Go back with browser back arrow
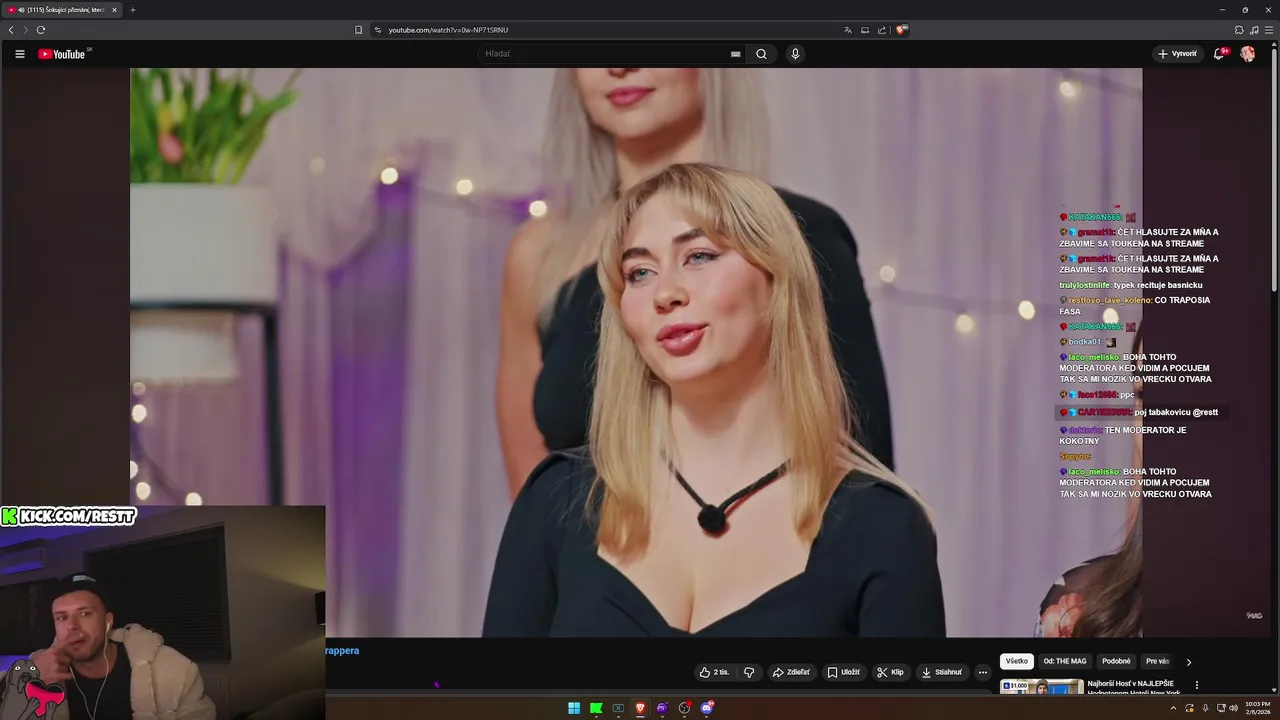Screen dimensions: 1280x720 tap(11, 30)
